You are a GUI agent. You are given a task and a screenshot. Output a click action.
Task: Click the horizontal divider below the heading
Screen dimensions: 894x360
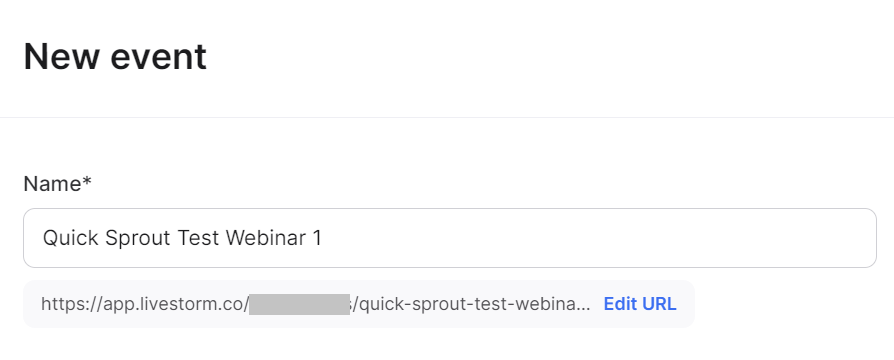(x=447, y=118)
